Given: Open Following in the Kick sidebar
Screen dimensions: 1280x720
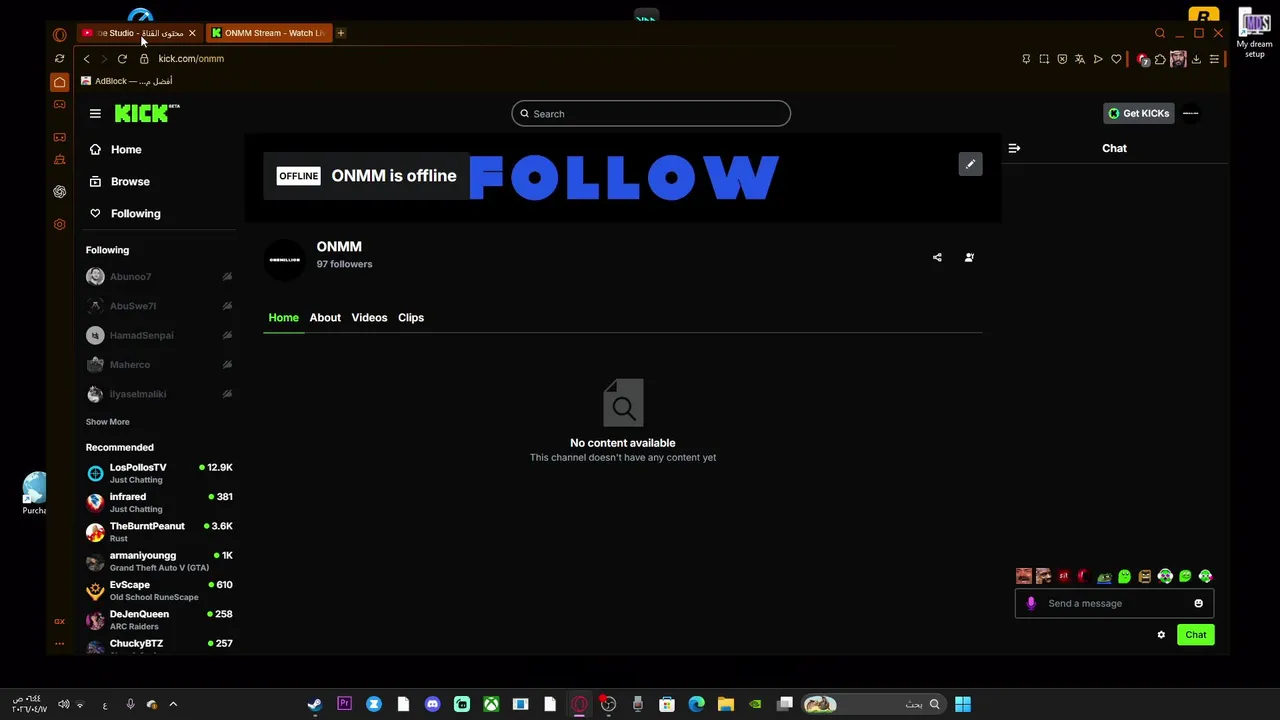Looking at the screenshot, I should click(x=124, y=213).
